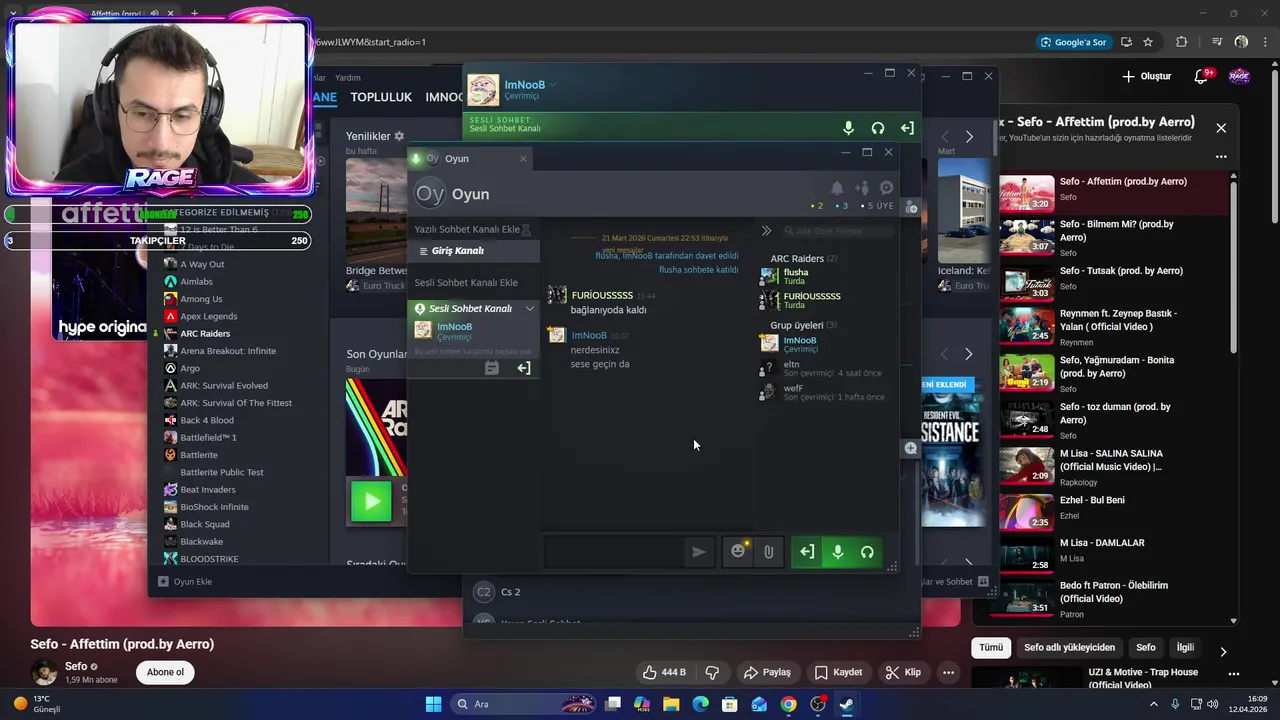Open the TOPLULUK tab in Steam
Image resolution: width=1280 pixels, height=720 pixels.
pos(381,97)
